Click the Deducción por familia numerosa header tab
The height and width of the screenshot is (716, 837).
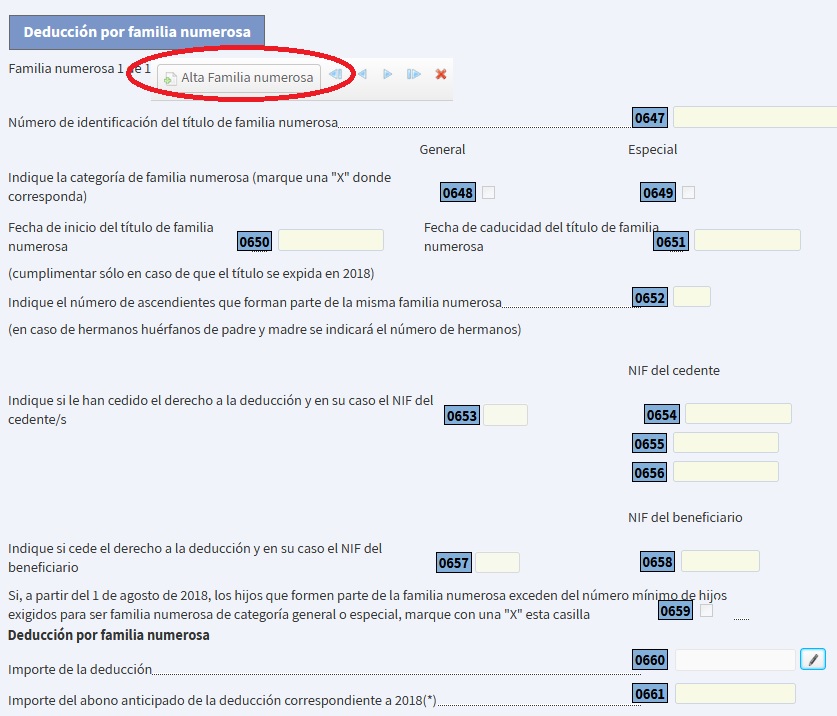(137, 32)
